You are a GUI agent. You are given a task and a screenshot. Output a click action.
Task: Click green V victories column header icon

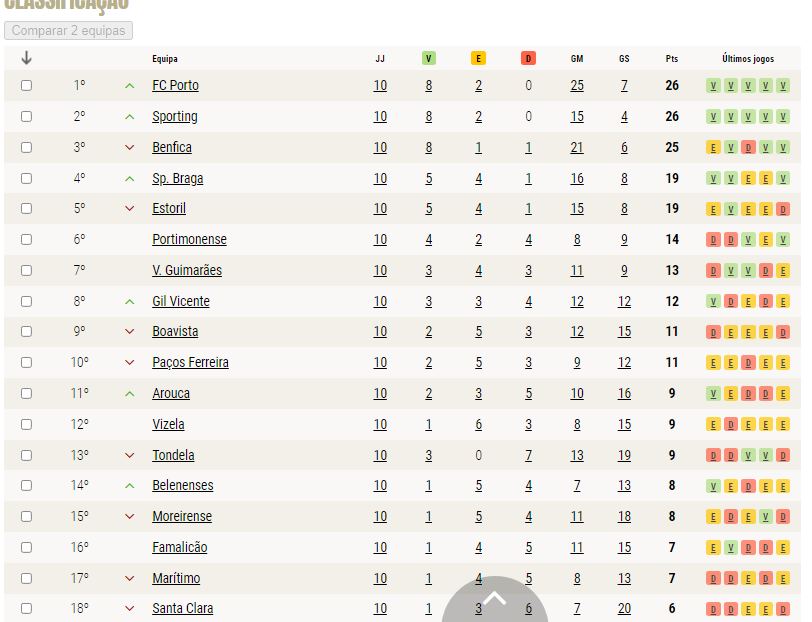(x=428, y=59)
